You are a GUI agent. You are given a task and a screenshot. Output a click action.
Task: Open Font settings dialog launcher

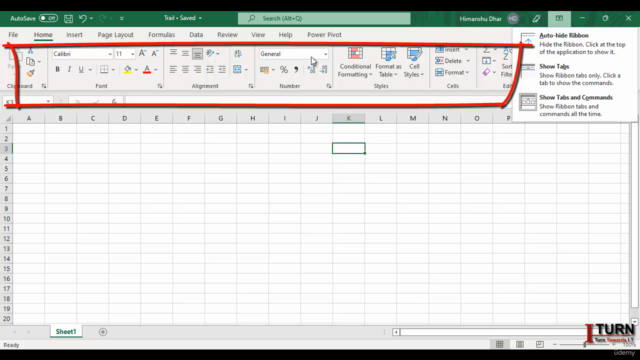(160, 86)
